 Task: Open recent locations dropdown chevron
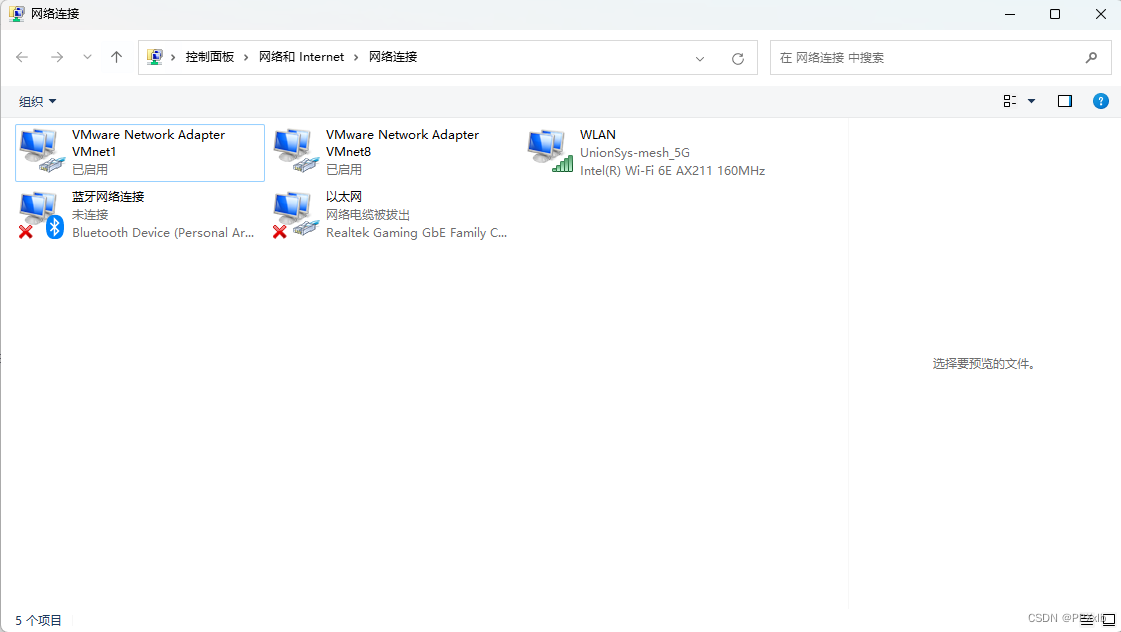tap(87, 57)
